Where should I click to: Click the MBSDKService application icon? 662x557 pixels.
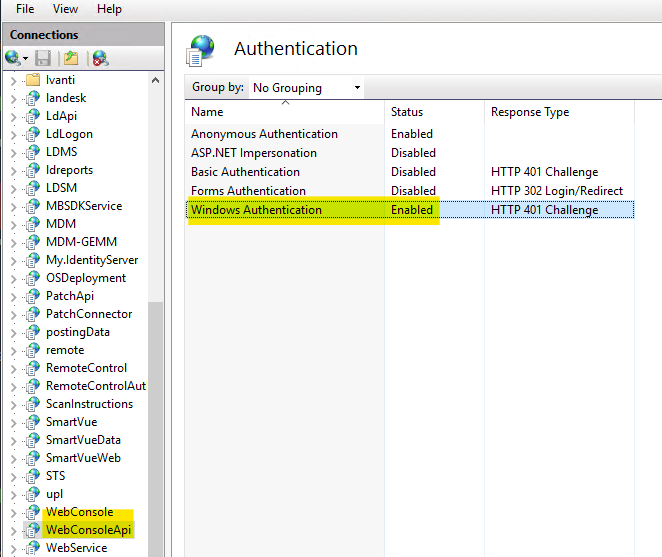click(33, 206)
